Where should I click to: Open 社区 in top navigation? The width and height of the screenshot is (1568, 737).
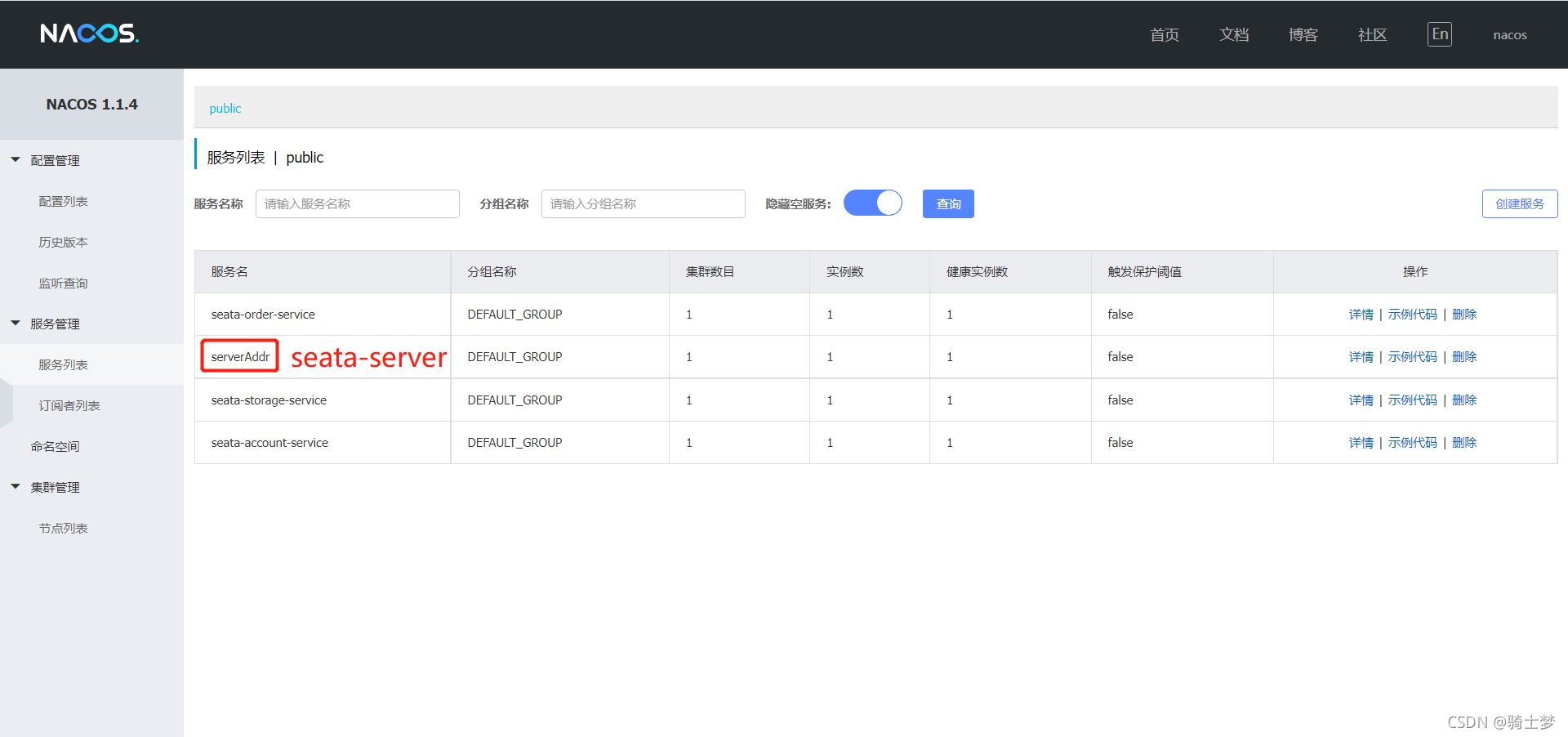(x=1373, y=34)
